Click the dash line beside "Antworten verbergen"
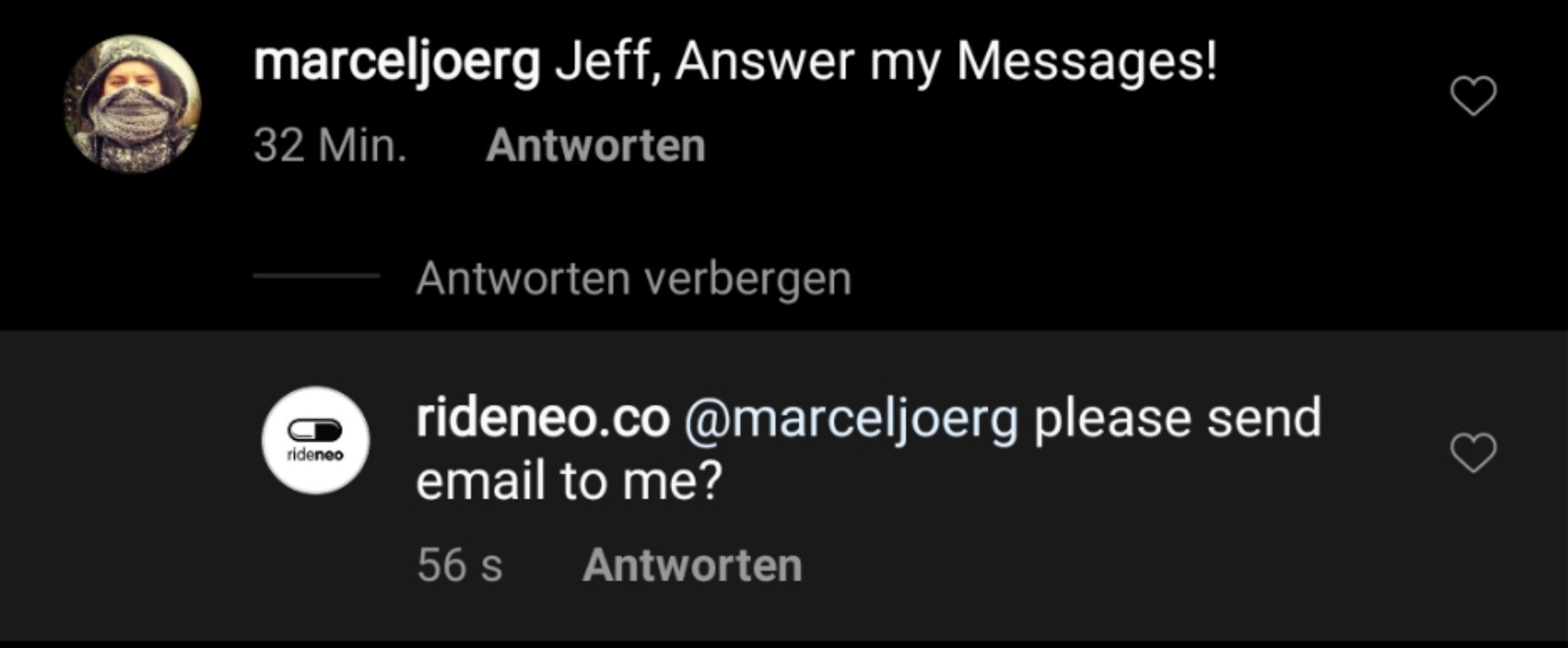Image resolution: width=1568 pixels, height=648 pixels. click(316, 276)
